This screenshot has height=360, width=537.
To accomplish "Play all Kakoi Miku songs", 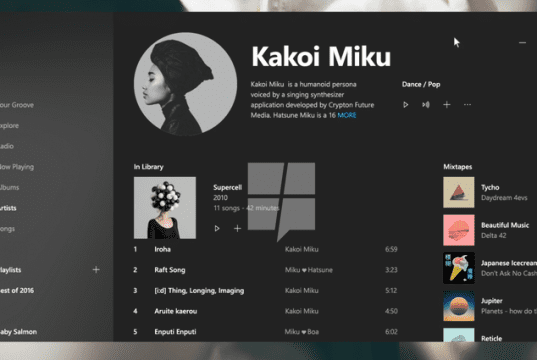I will click(405, 105).
